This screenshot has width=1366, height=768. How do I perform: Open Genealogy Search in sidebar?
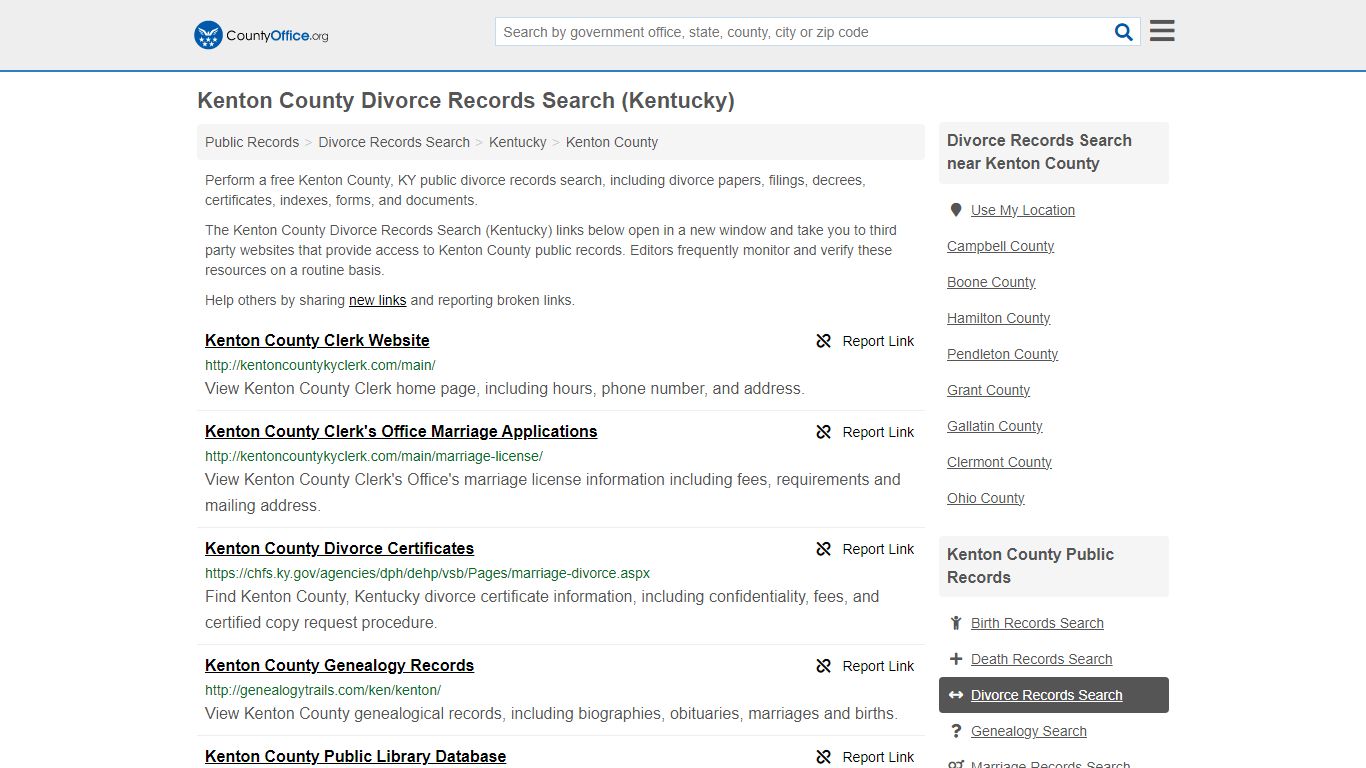(1028, 731)
